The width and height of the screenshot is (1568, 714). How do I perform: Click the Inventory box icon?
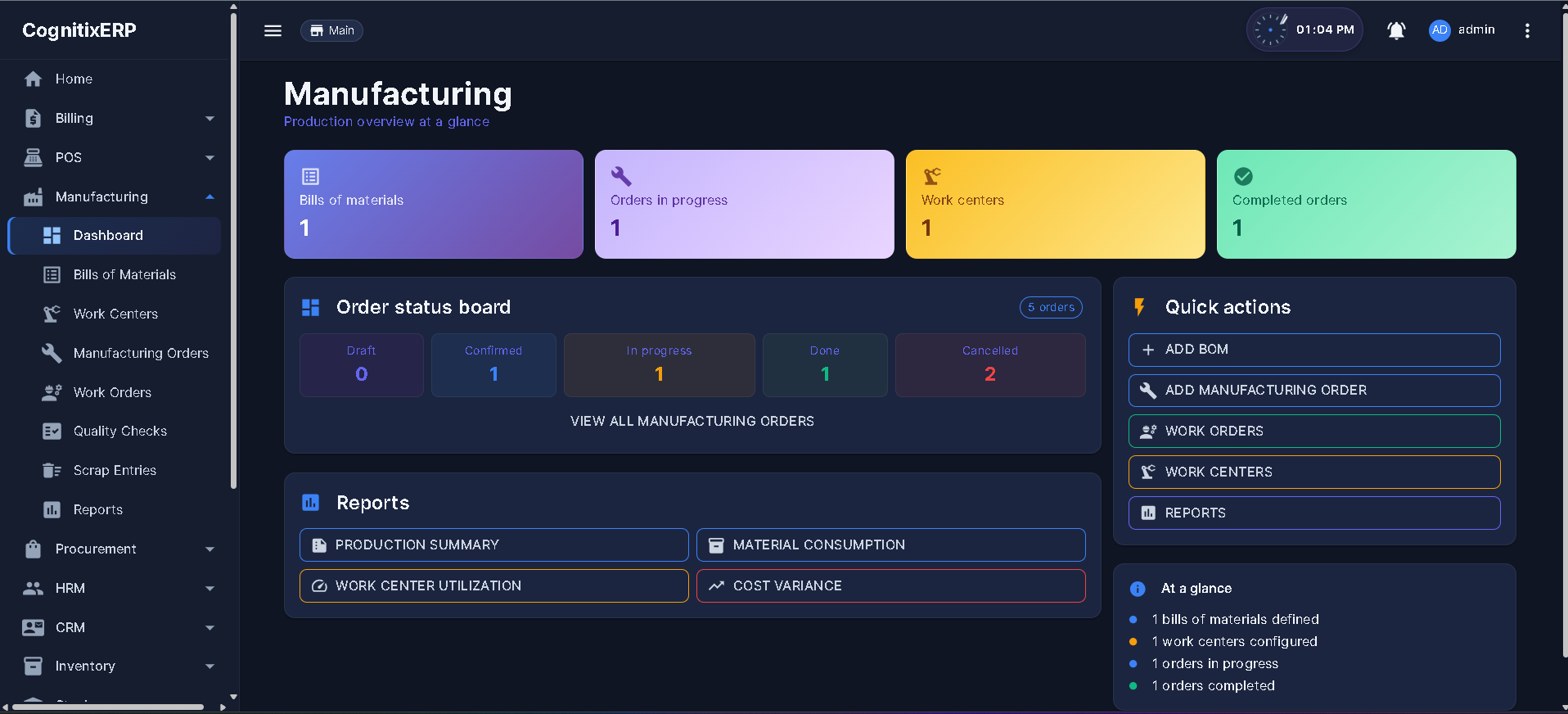tap(33, 666)
